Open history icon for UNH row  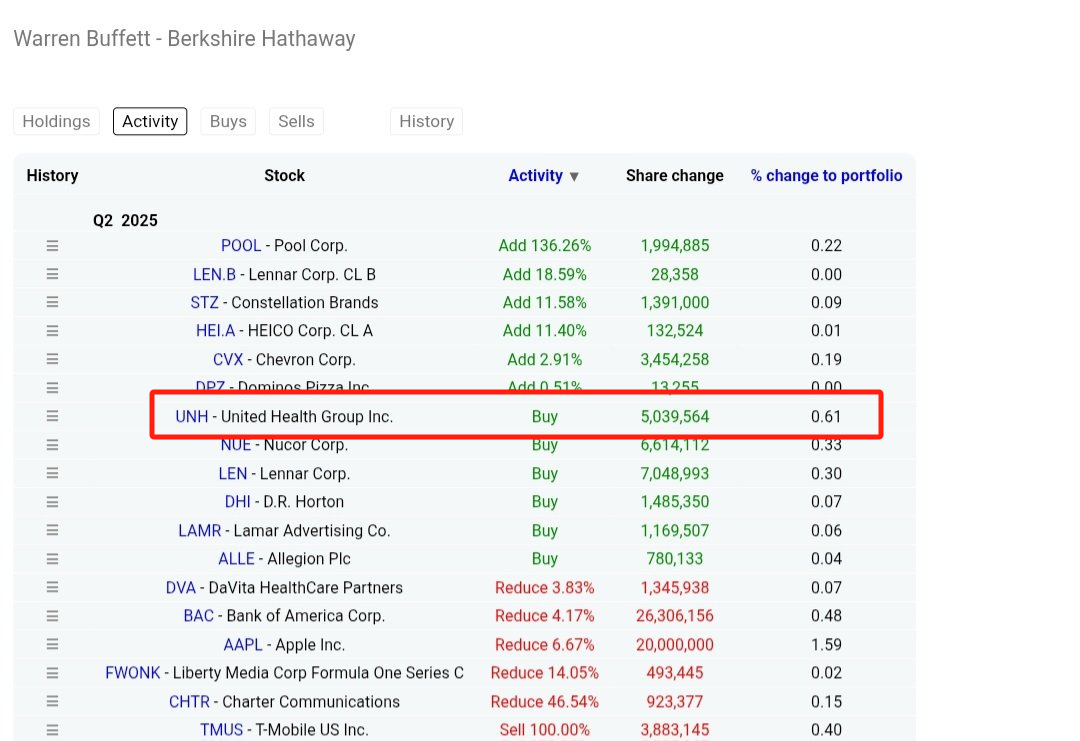click(52, 416)
